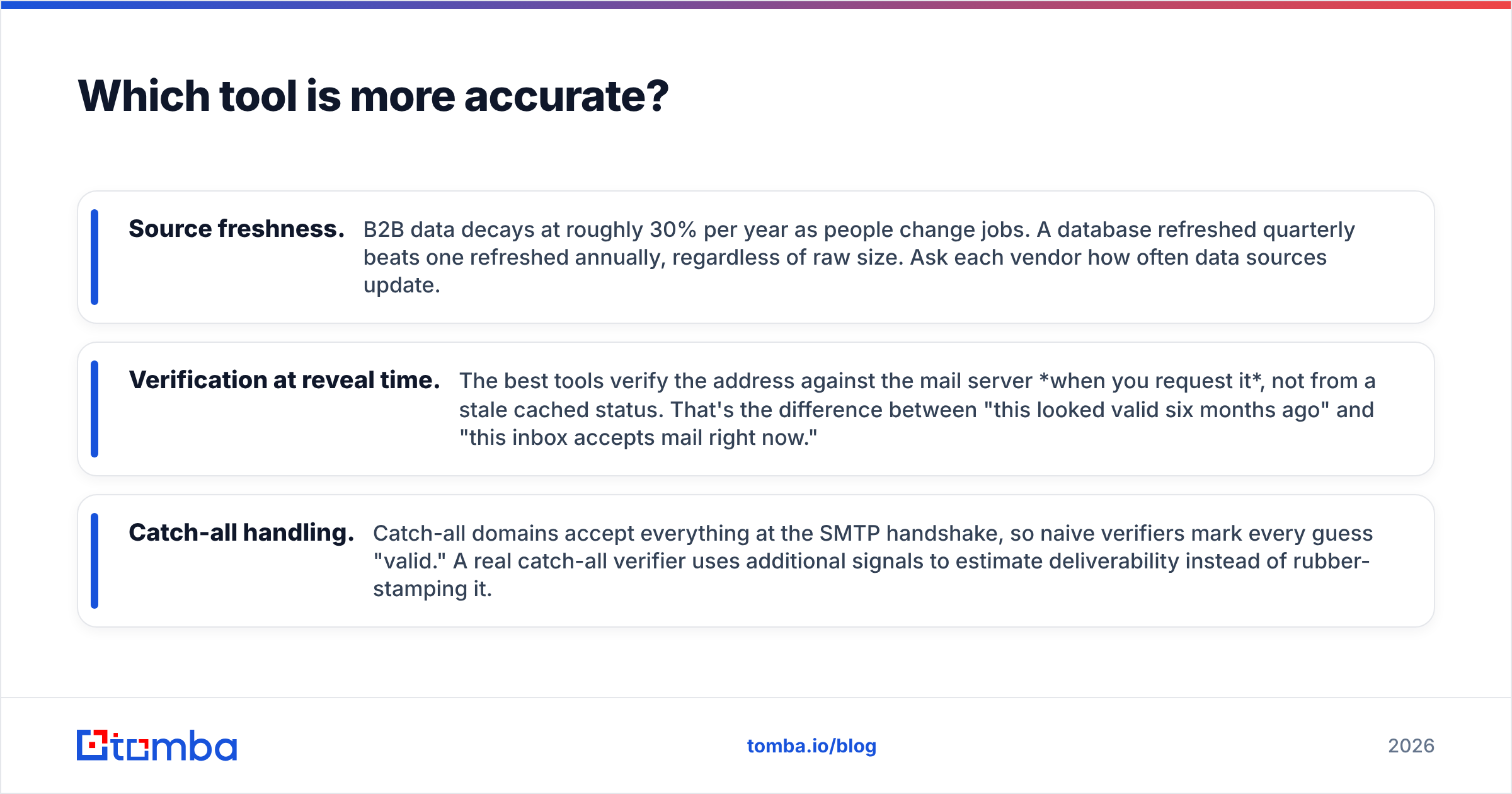
Task: Click the "Verification at reveal time." title
Action: (284, 380)
